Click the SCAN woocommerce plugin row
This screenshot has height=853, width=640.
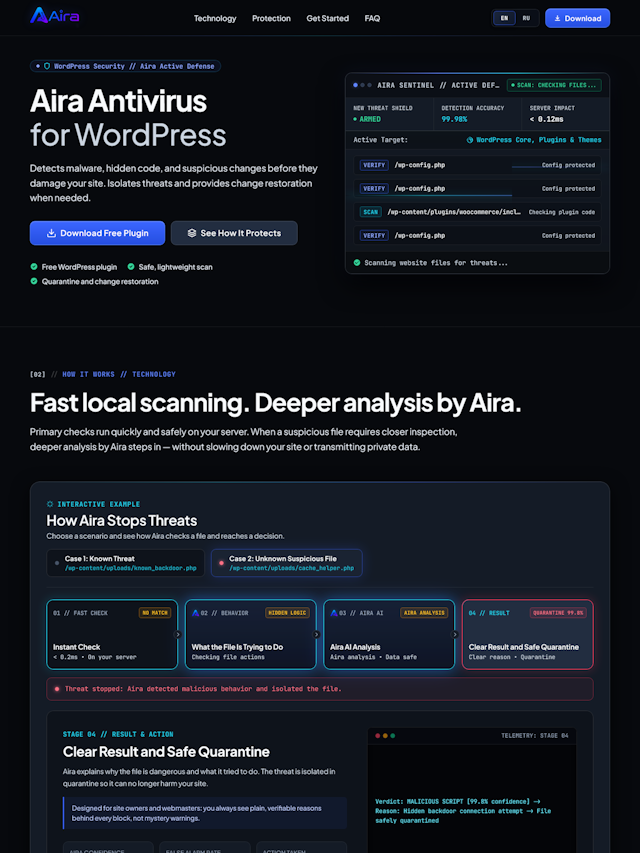tap(477, 212)
